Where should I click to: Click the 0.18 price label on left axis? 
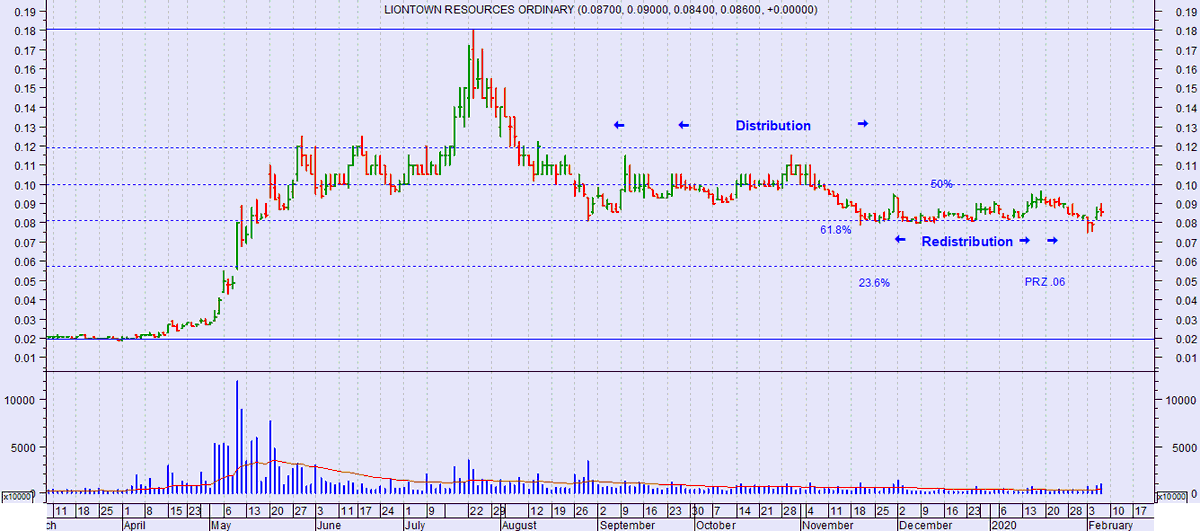[26, 31]
